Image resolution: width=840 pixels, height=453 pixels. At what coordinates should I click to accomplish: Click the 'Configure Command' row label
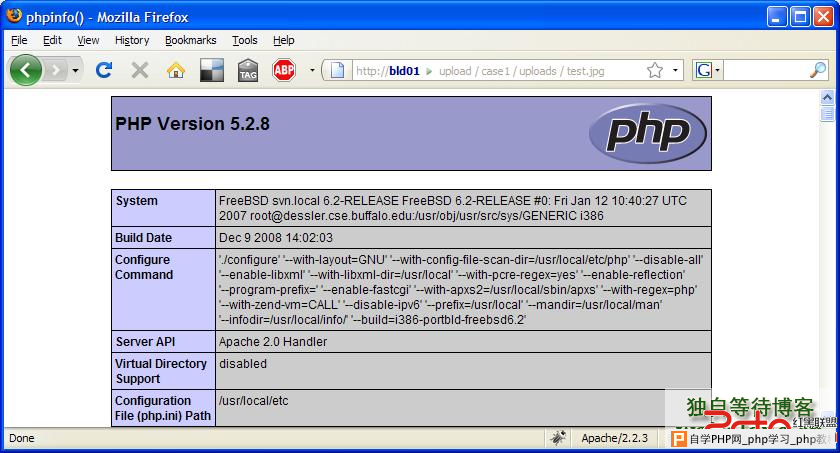pyautogui.click(x=144, y=267)
